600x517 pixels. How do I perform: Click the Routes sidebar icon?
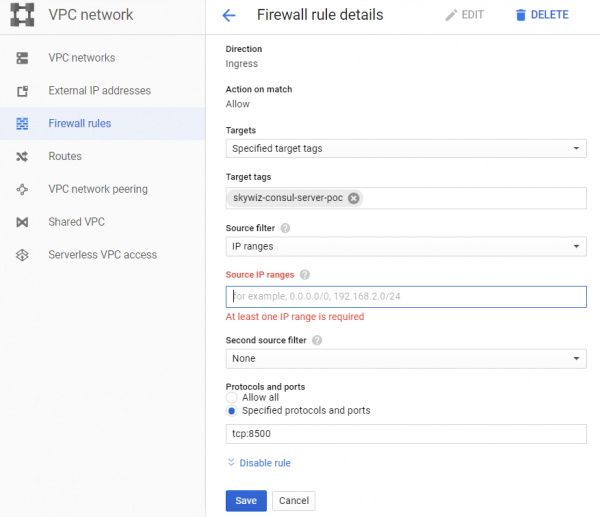click(23, 156)
